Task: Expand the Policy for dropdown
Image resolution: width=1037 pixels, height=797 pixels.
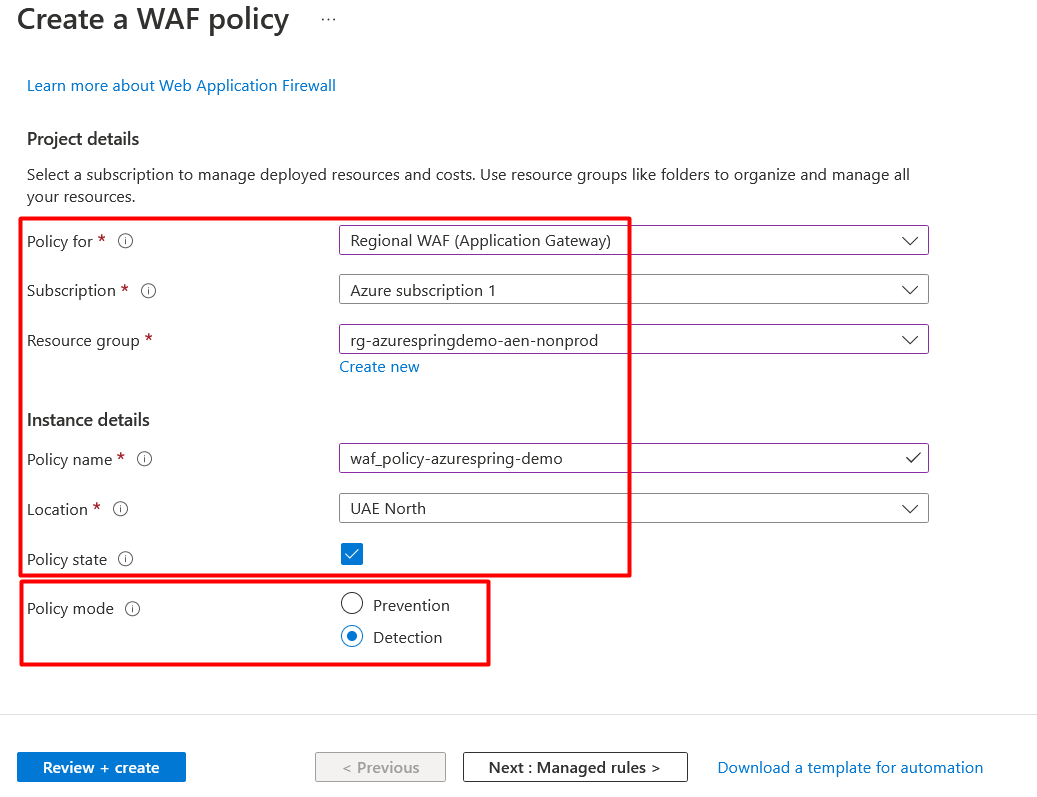Action: pos(633,240)
